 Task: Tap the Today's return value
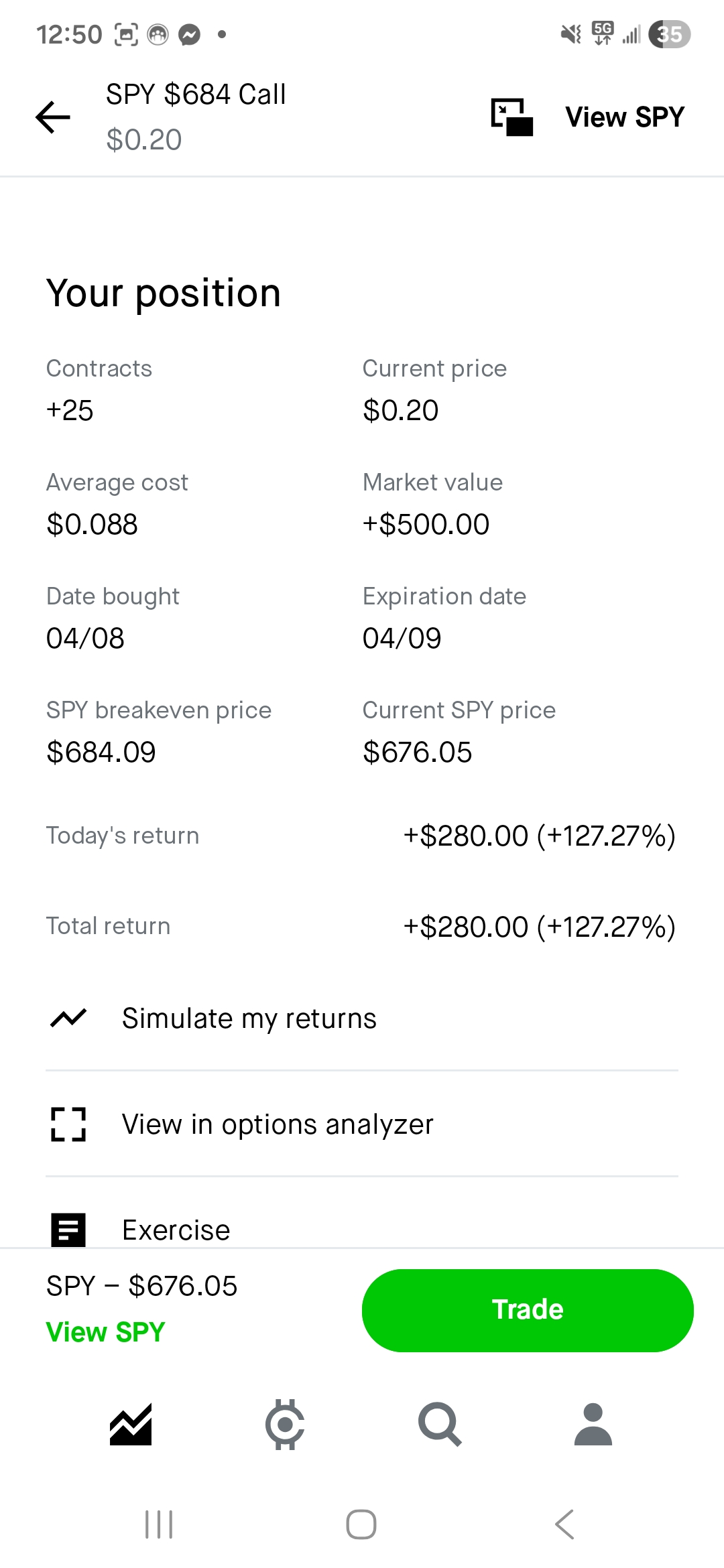point(539,836)
